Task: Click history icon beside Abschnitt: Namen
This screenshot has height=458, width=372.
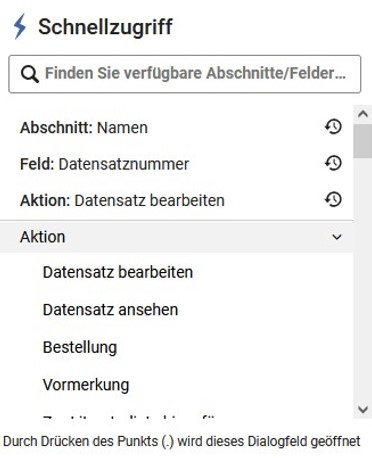Action: (333, 127)
